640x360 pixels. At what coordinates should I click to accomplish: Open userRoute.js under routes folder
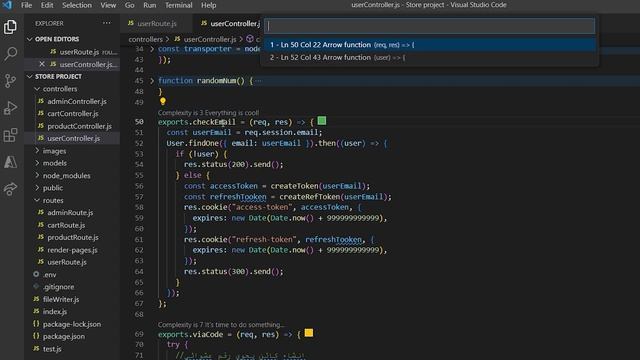[x=72, y=262]
